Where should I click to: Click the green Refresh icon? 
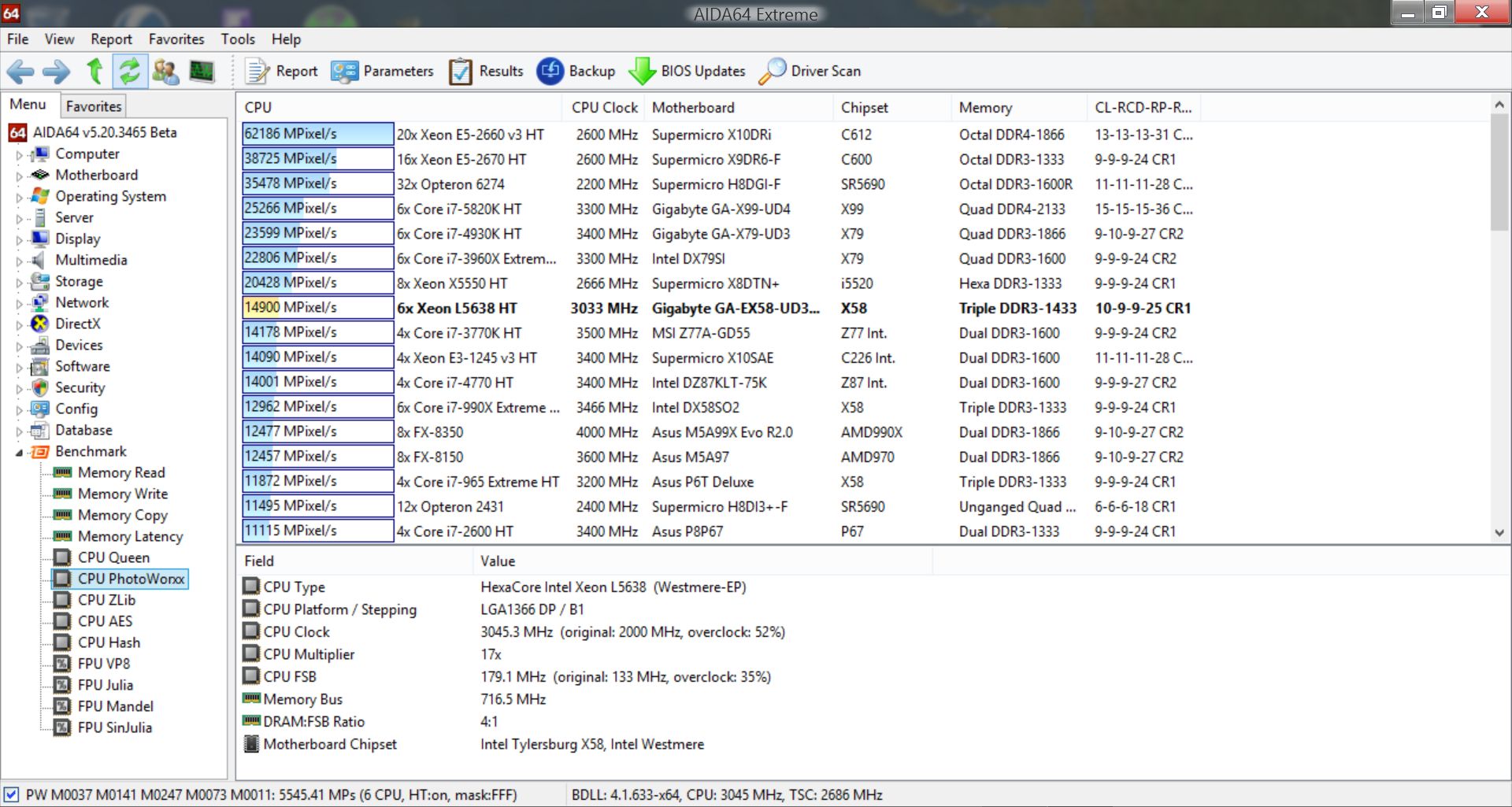129,72
